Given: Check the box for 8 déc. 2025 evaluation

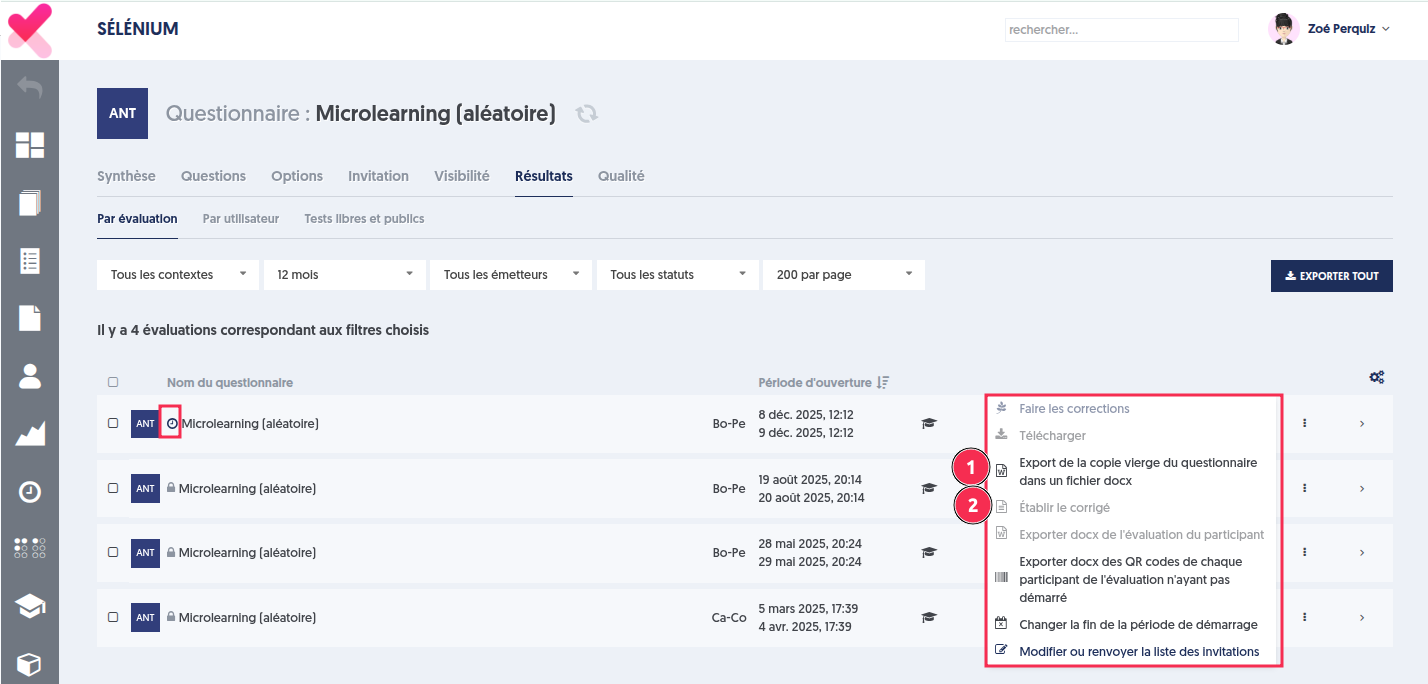Looking at the screenshot, I should tap(113, 423).
